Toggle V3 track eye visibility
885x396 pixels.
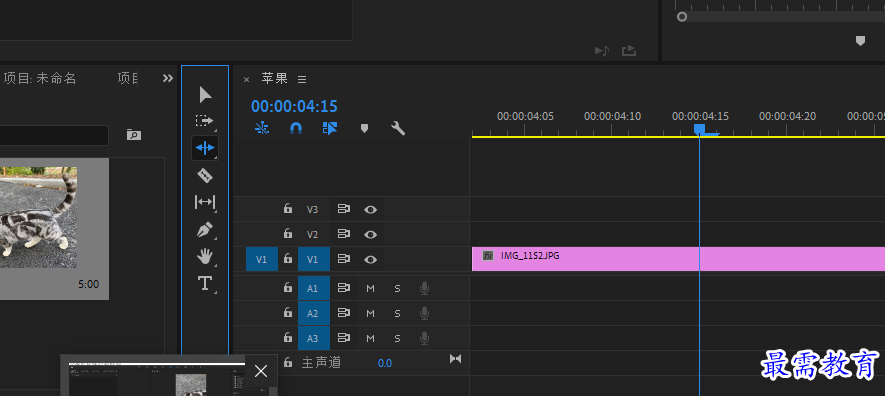pos(370,209)
